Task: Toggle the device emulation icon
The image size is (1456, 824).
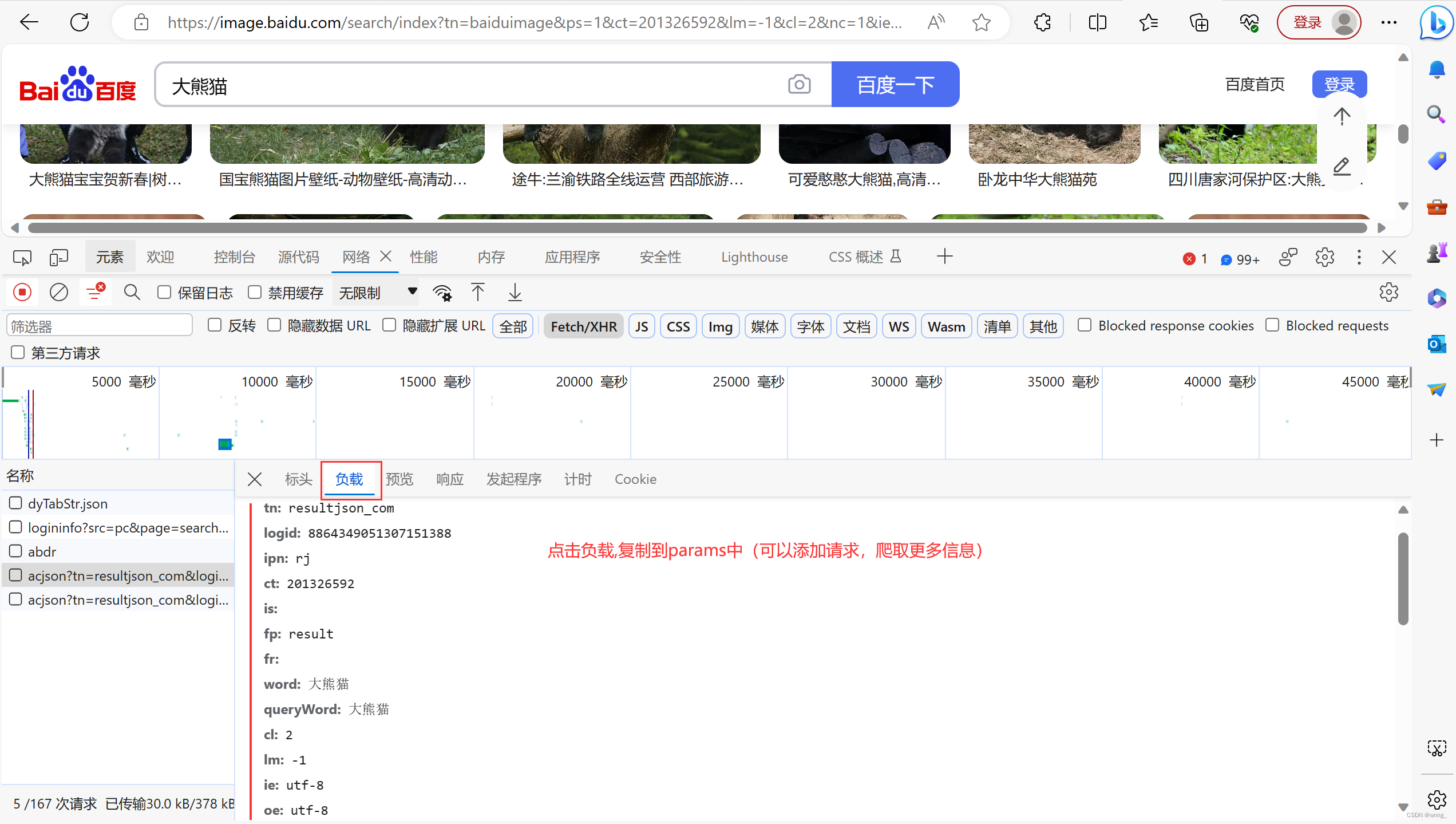Action: click(x=58, y=257)
